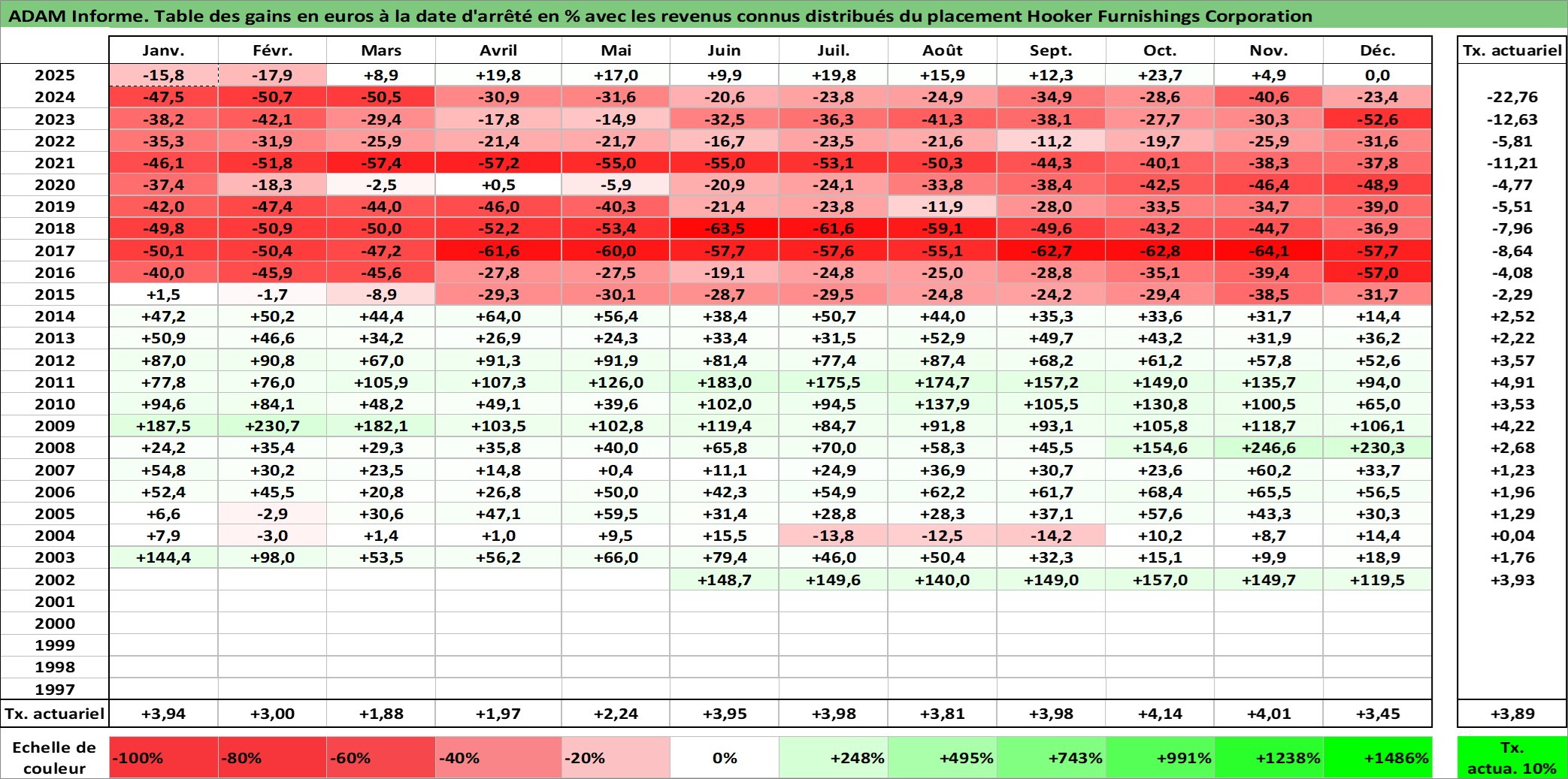The width and height of the screenshot is (1568, 779).
Task: Select the 2003 Janv. cell +144,4
Action: tap(164, 557)
